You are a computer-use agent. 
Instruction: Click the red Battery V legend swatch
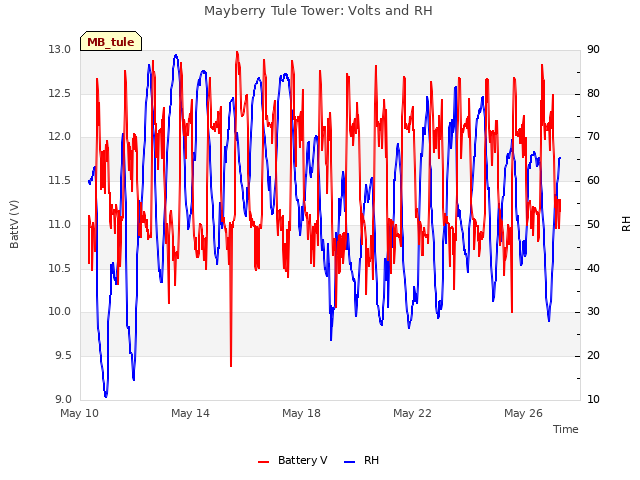click(x=264, y=462)
